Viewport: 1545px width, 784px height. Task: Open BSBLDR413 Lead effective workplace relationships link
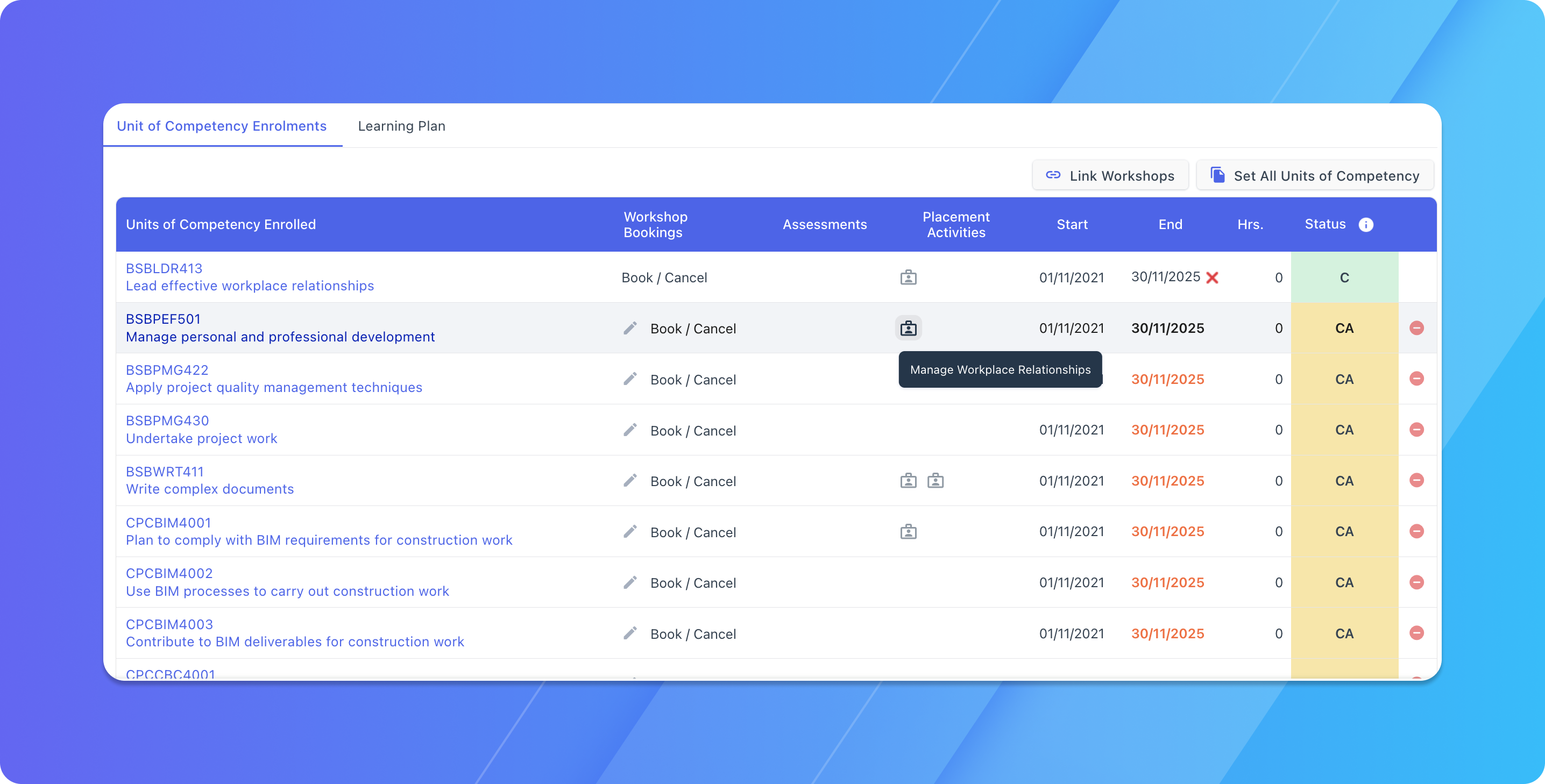tap(250, 277)
